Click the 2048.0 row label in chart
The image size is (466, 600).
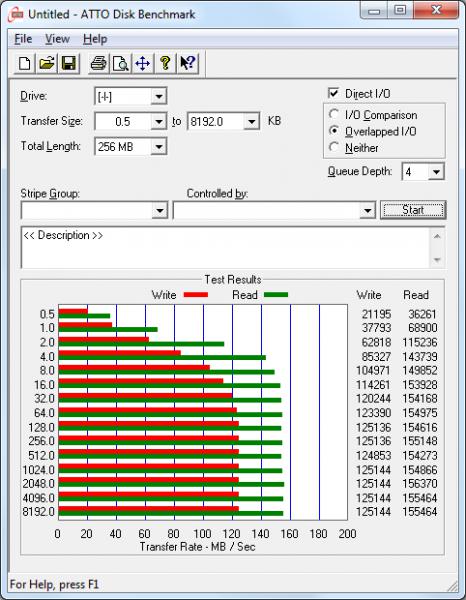[x=39, y=484]
